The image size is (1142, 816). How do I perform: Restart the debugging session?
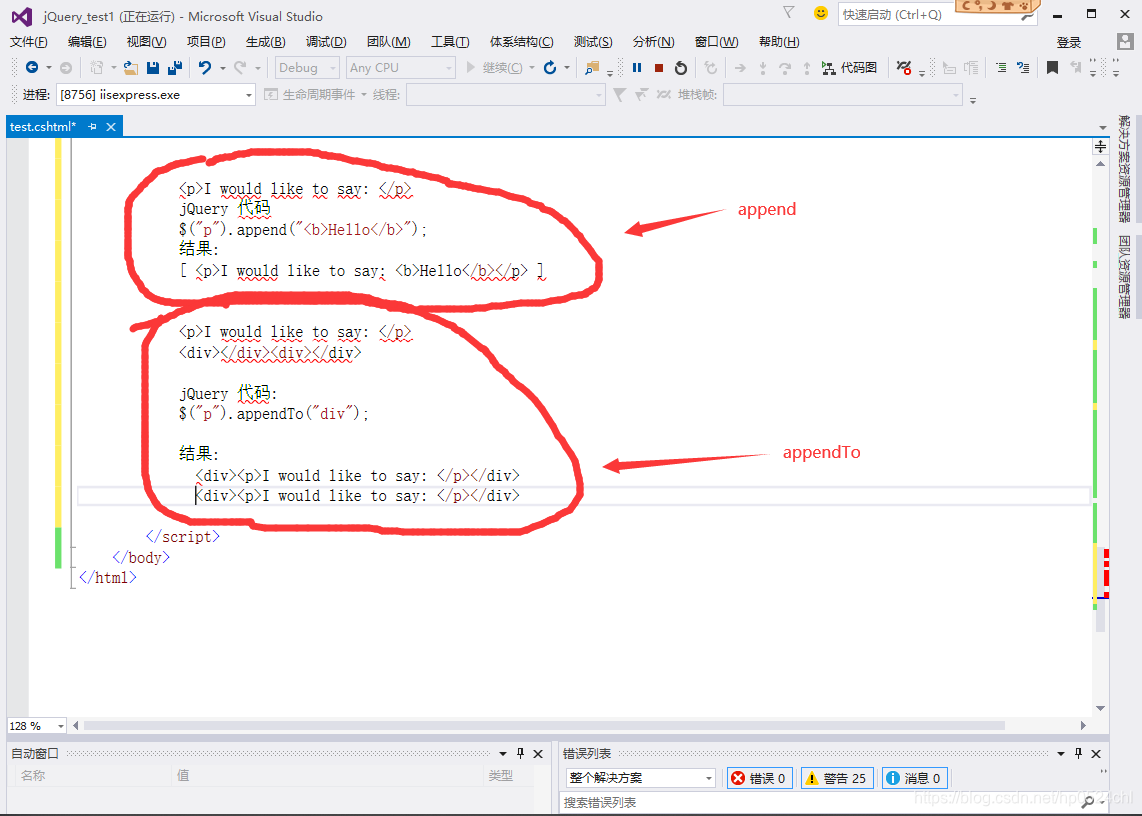coord(680,68)
